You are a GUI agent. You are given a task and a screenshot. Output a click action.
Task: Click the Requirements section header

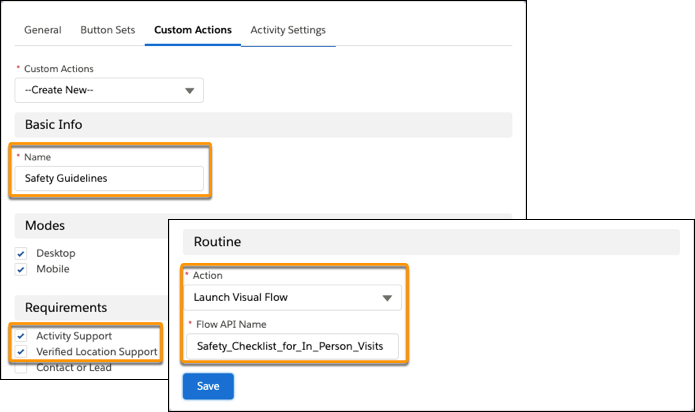pyautogui.click(x=91, y=307)
